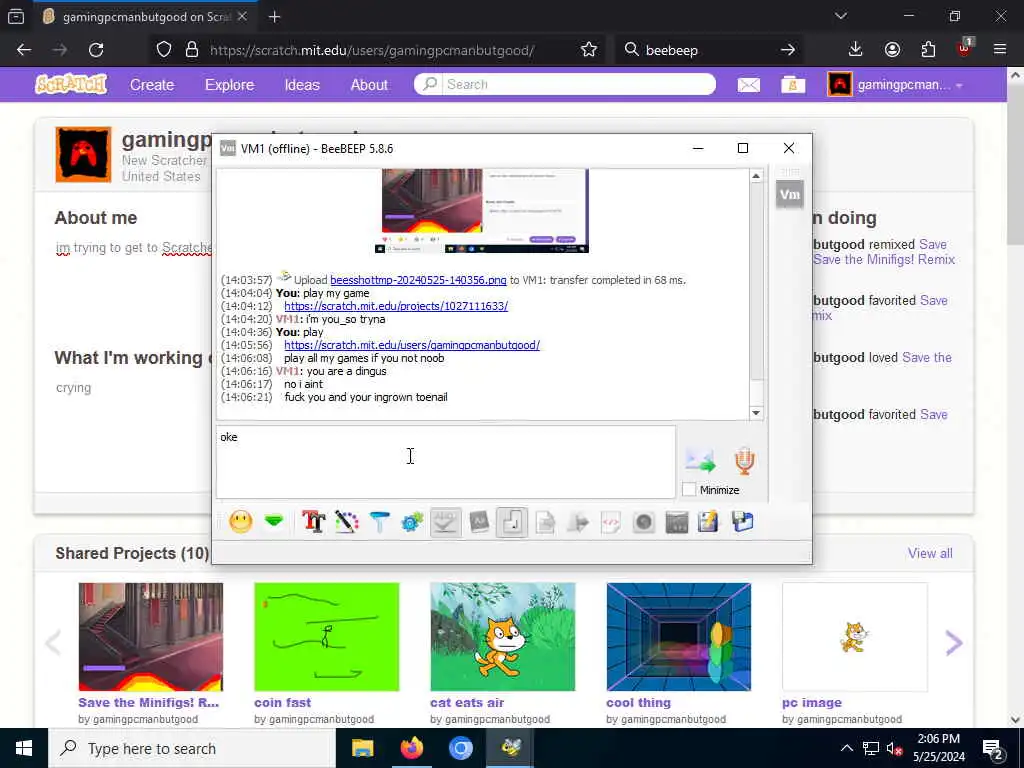Open Firefox downloads arrow icon

click(x=856, y=50)
